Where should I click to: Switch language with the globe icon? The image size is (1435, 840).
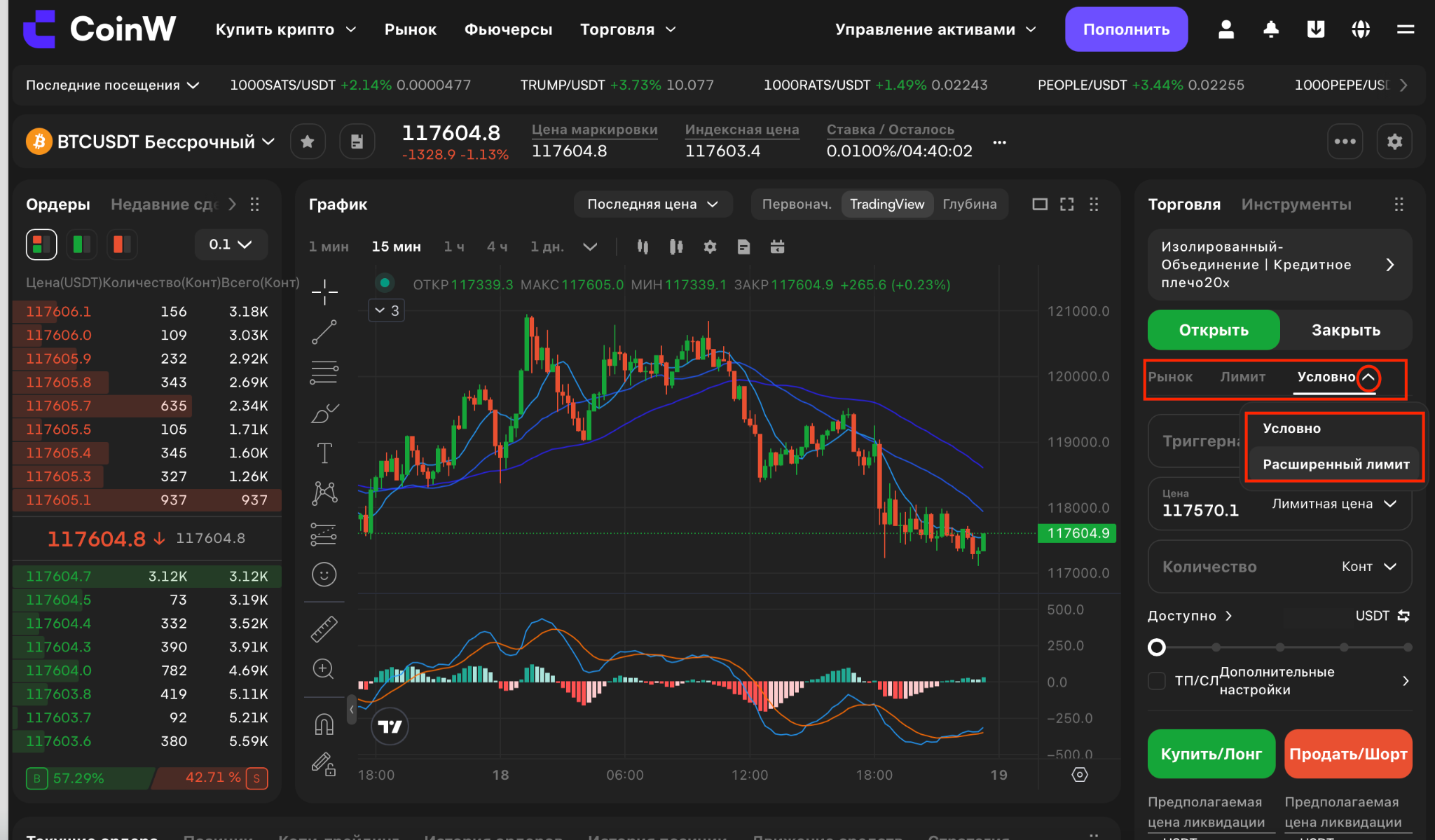point(1361,29)
